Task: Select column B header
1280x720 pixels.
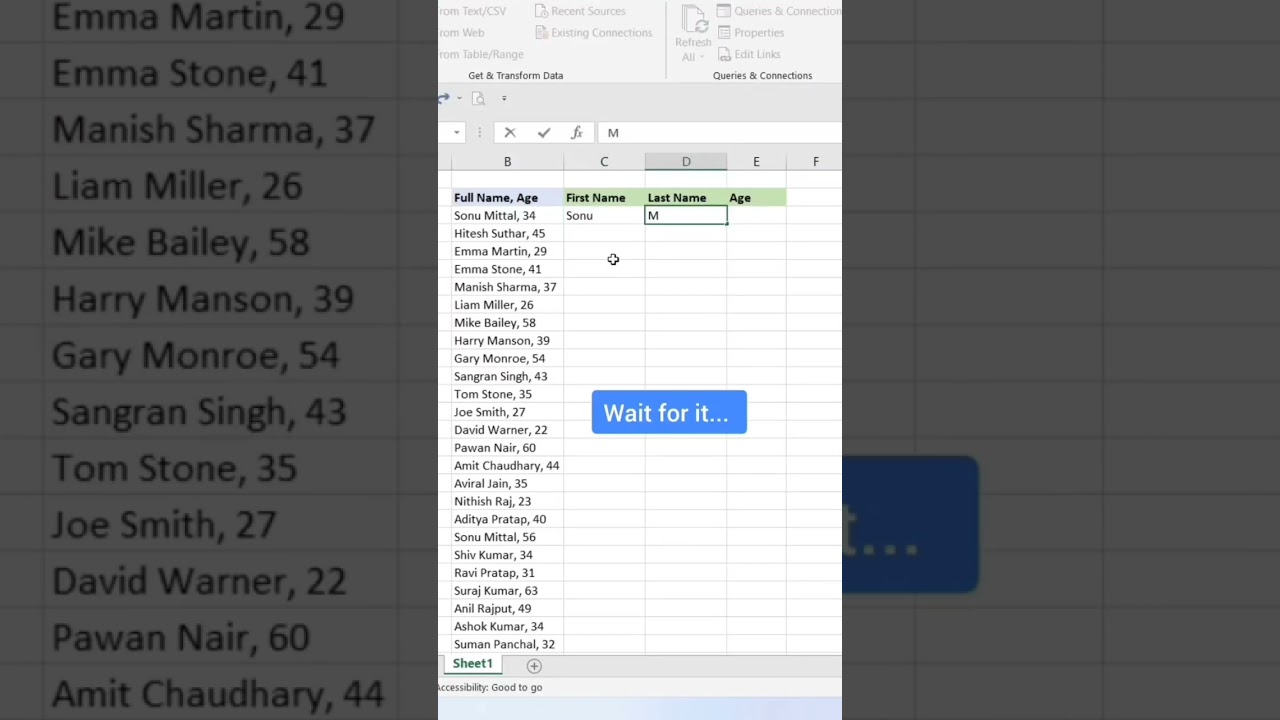Action: point(507,162)
